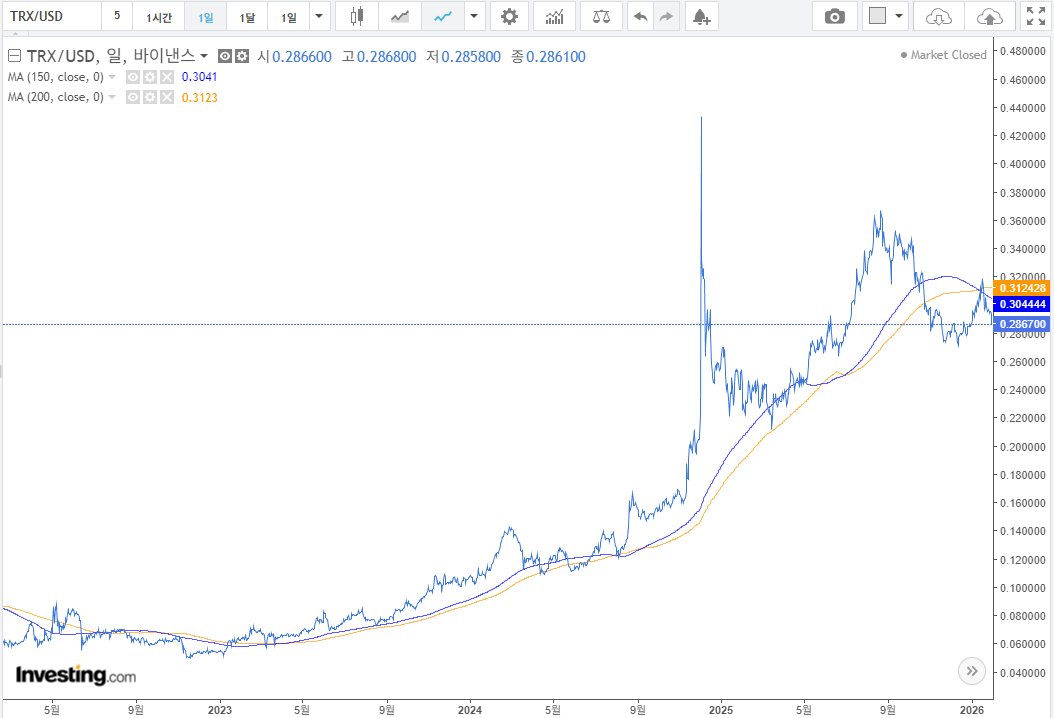Redo the chart action
Screen dimensions: 1054x718
coord(666,16)
